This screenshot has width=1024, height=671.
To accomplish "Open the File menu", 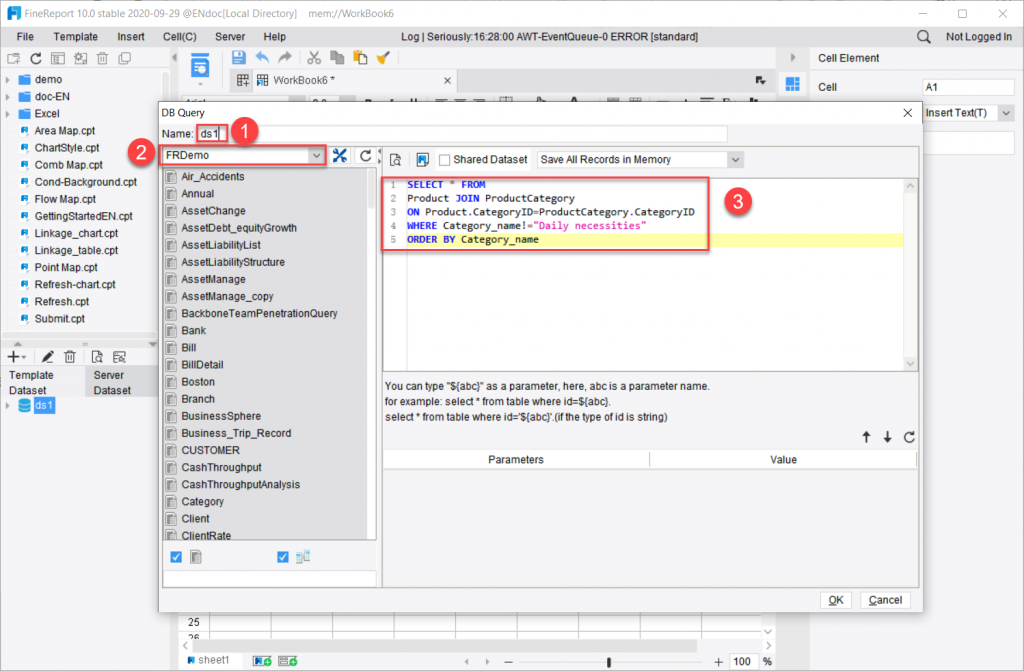I will coord(25,37).
